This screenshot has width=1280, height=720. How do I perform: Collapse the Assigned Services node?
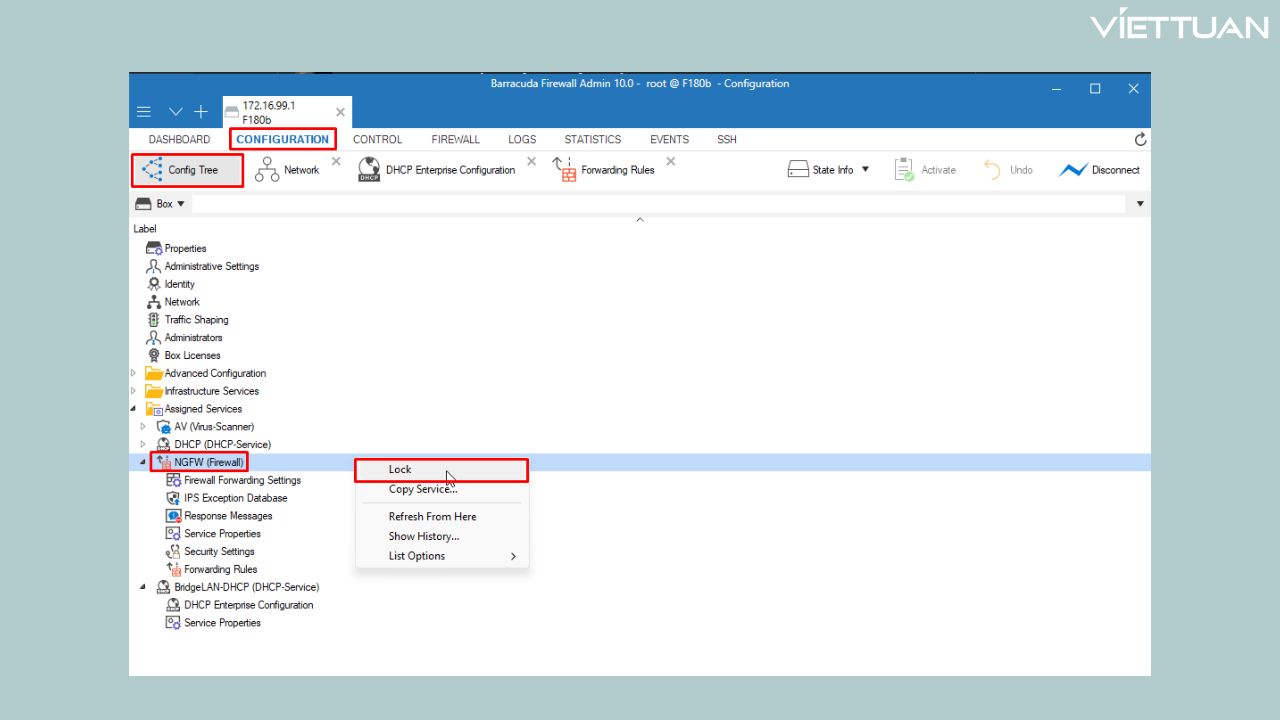(134, 409)
